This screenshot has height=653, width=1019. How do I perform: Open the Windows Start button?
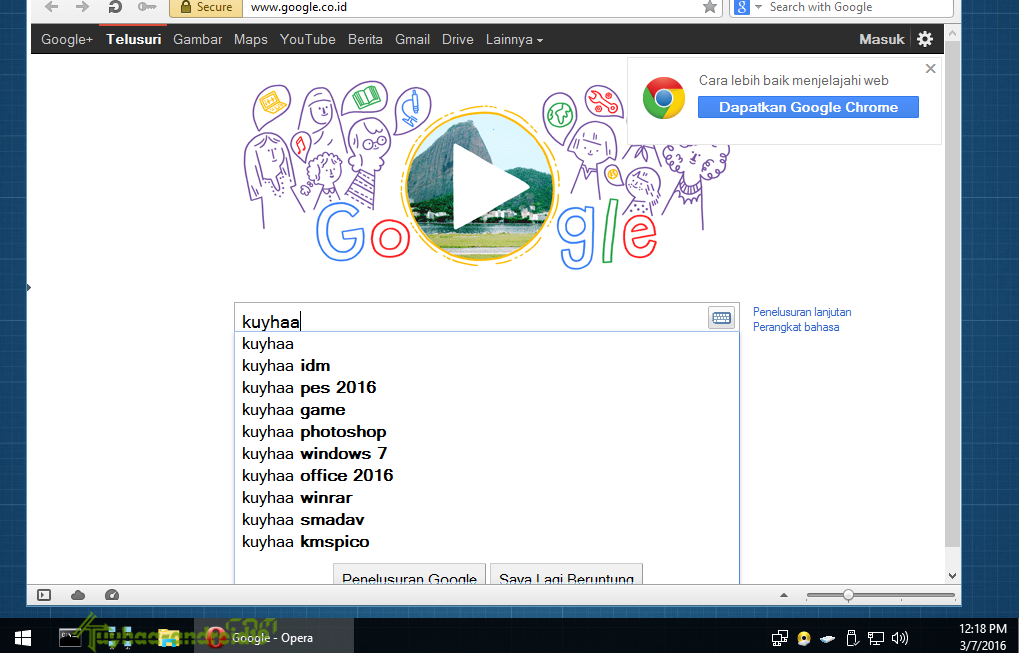(x=24, y=637)
